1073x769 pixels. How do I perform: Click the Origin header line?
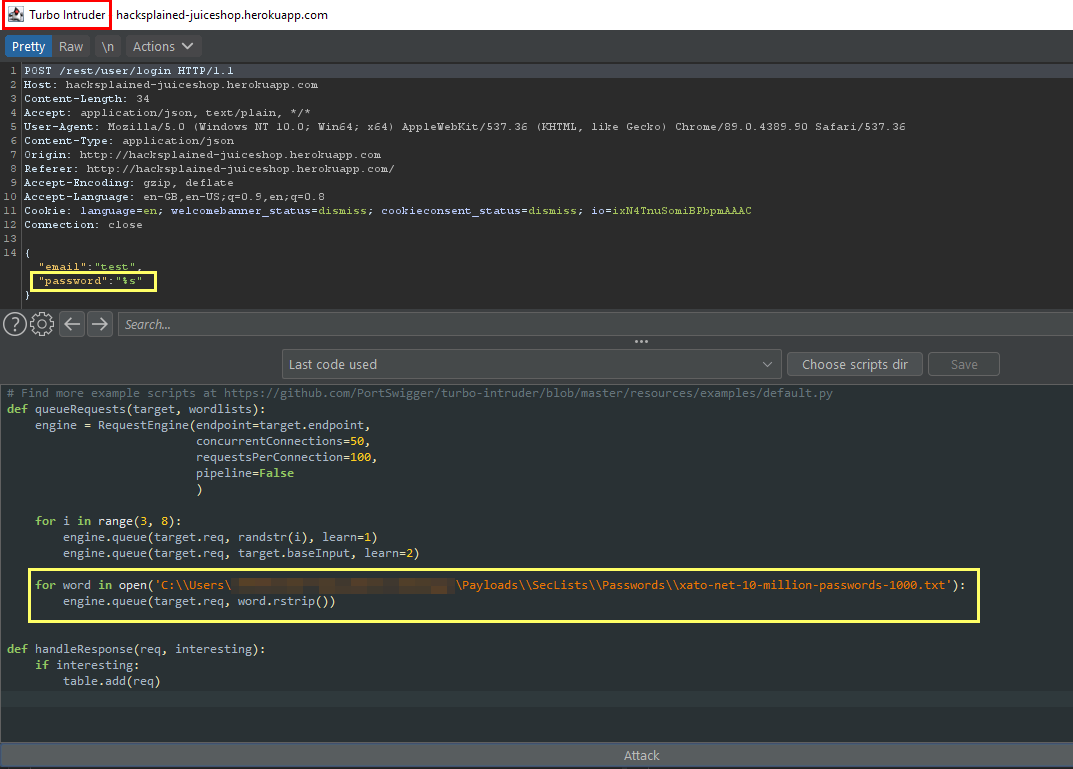(203, 155)
